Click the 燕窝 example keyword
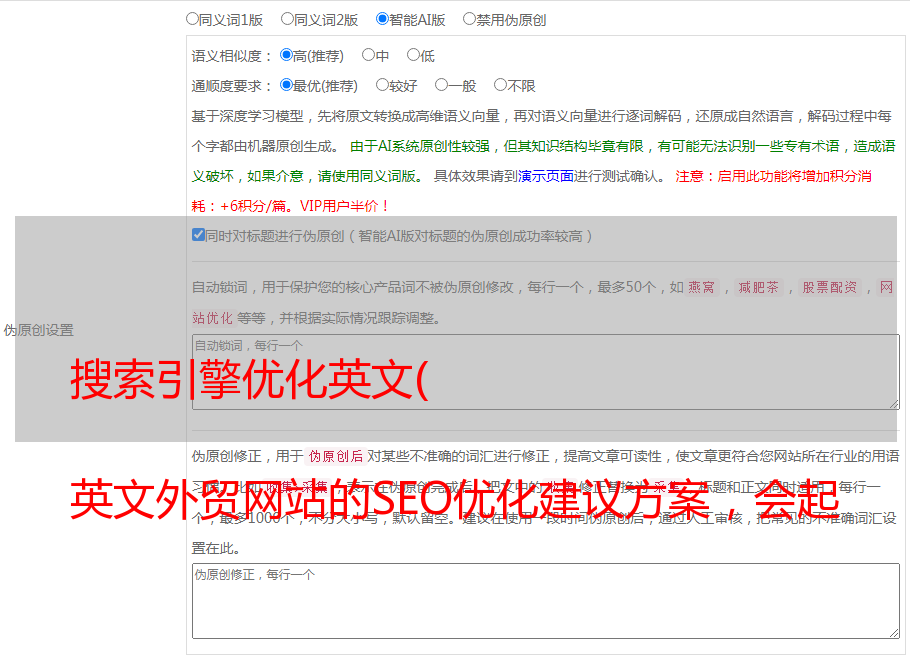The width and height of the screenshot is (911, 658). (x=701, y=287)
